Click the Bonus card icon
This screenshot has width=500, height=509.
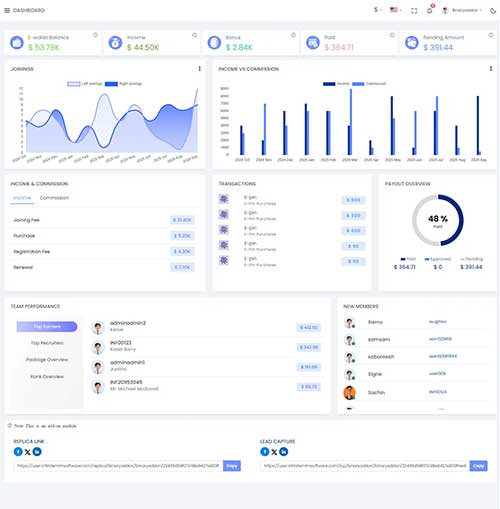click(214, 43)
